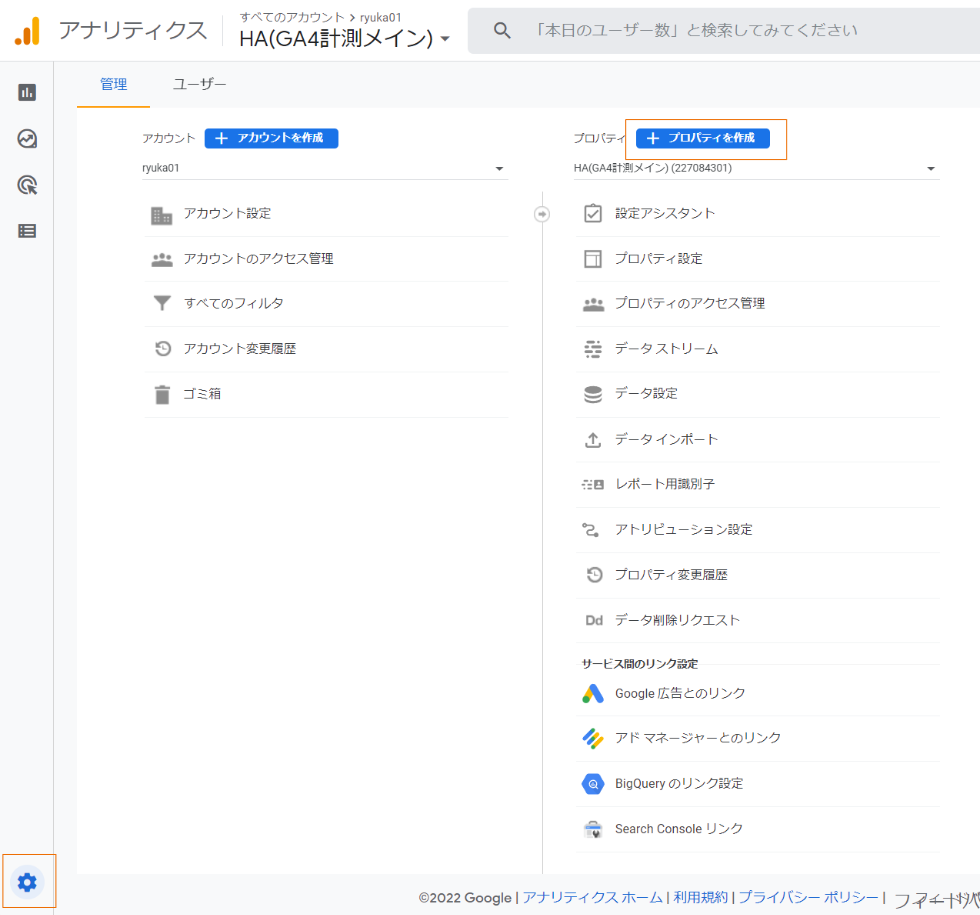980x915 pixels.
Task: Click the search input field
Action: 700,31
